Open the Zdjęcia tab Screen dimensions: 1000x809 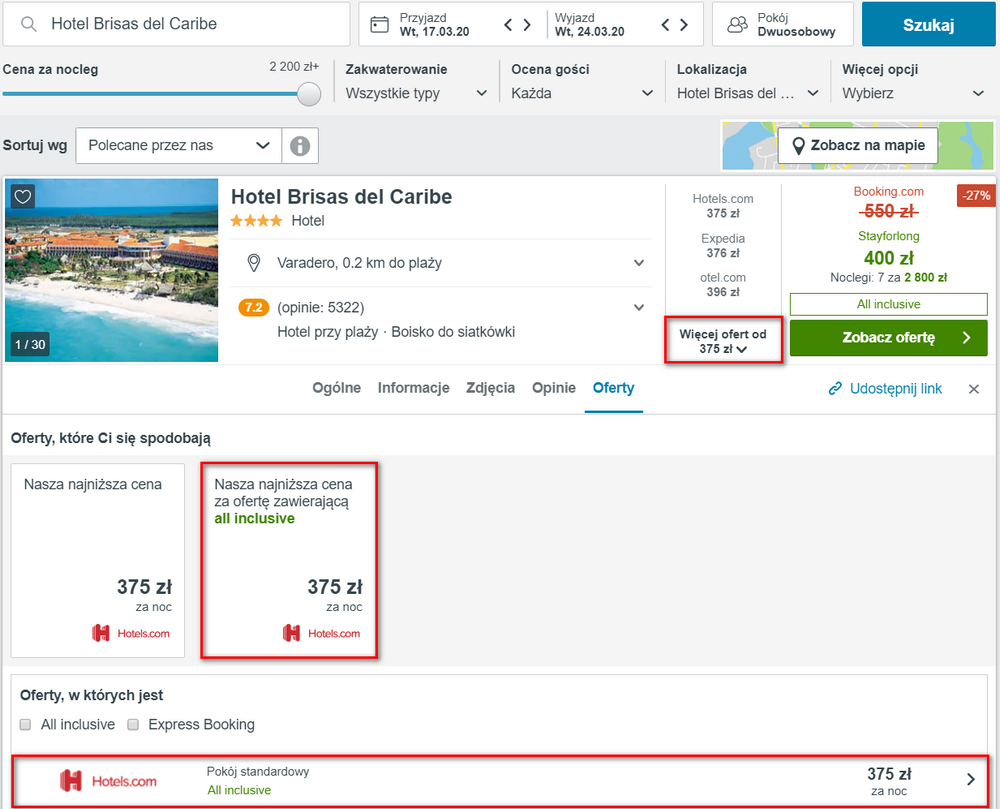pyautogui.click(x=490, y=388)
